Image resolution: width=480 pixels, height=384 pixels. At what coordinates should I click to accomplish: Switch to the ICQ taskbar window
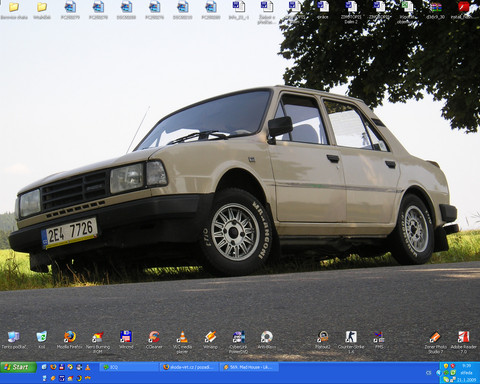[x=129, y=367]
